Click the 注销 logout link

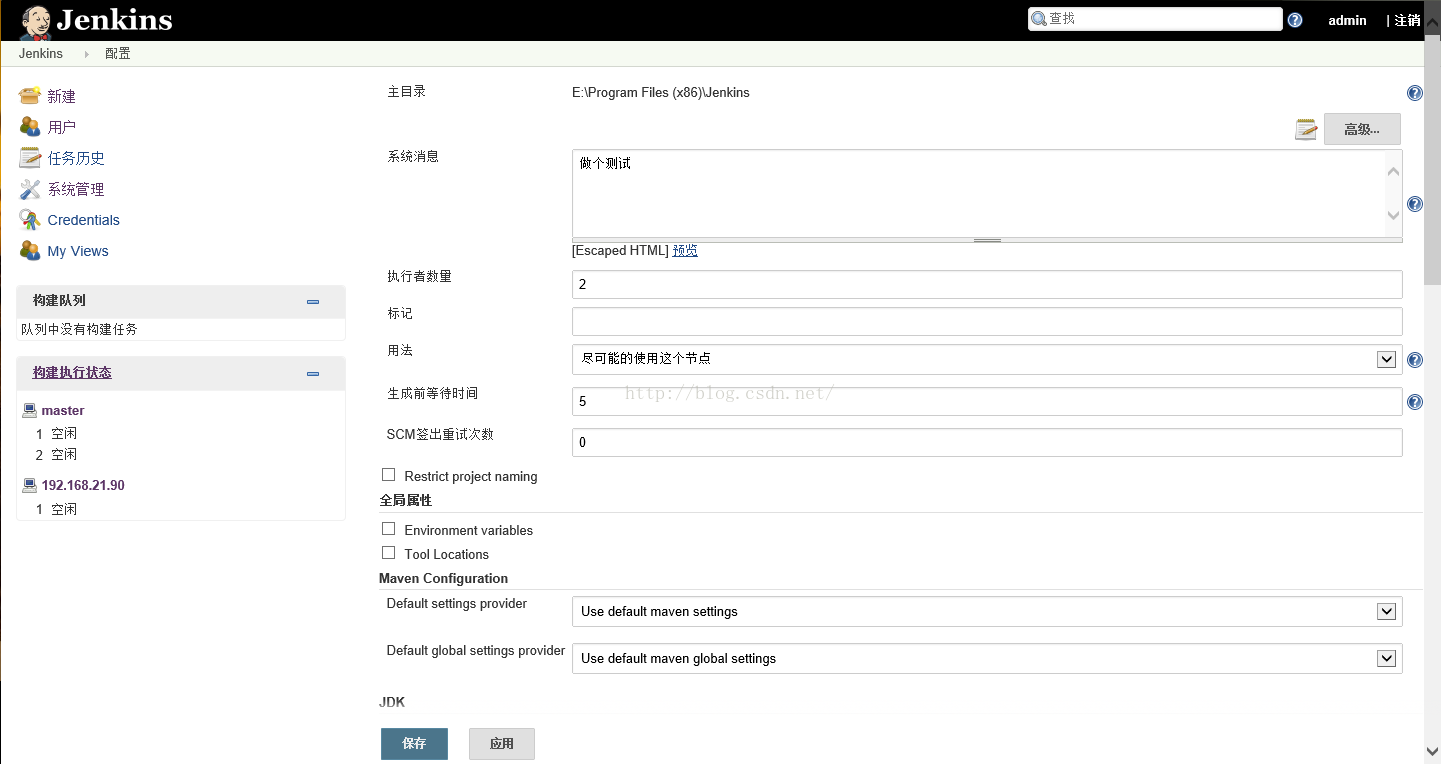pyautogui.click(x=1408, y=20)
